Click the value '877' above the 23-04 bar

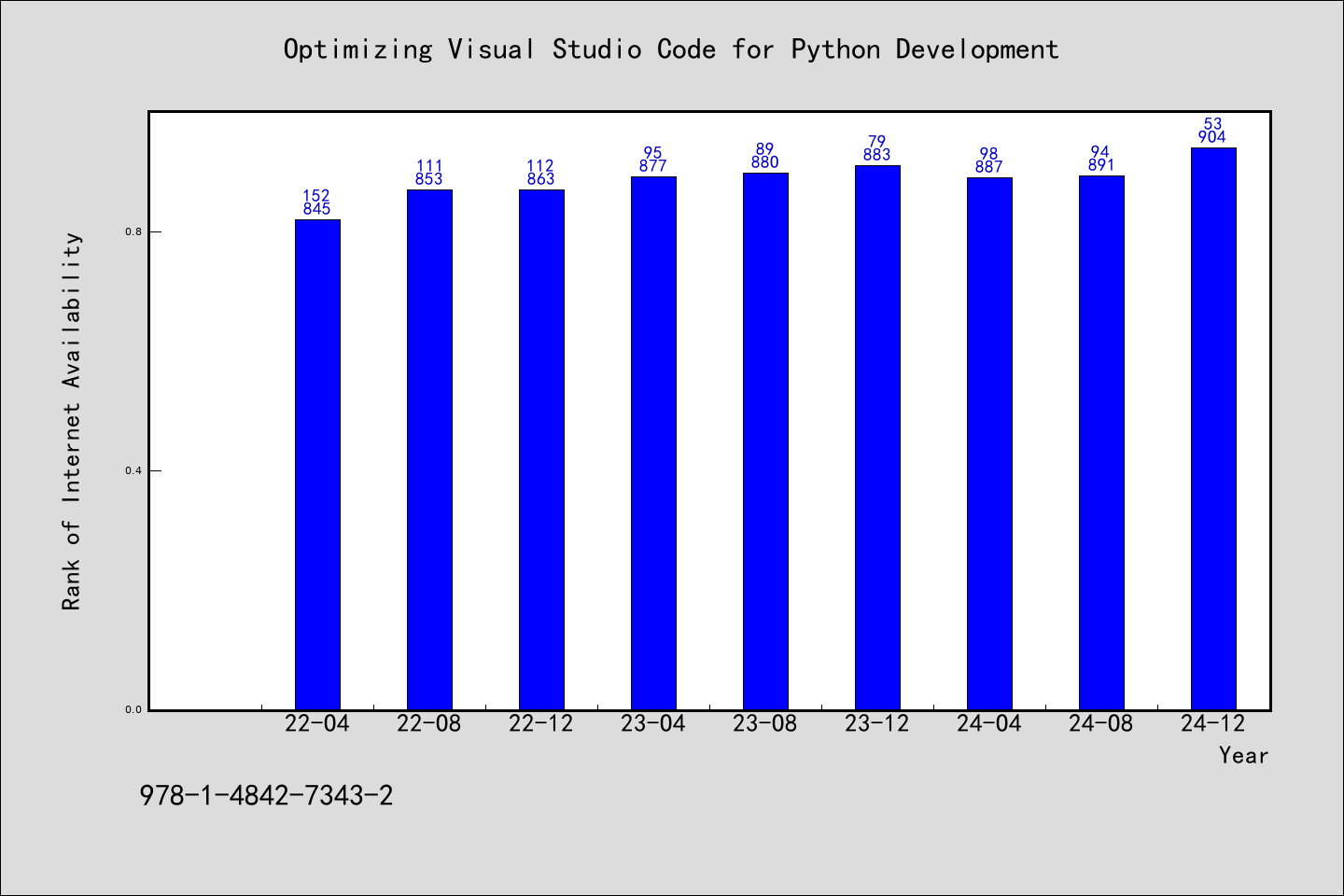point(653,166)
